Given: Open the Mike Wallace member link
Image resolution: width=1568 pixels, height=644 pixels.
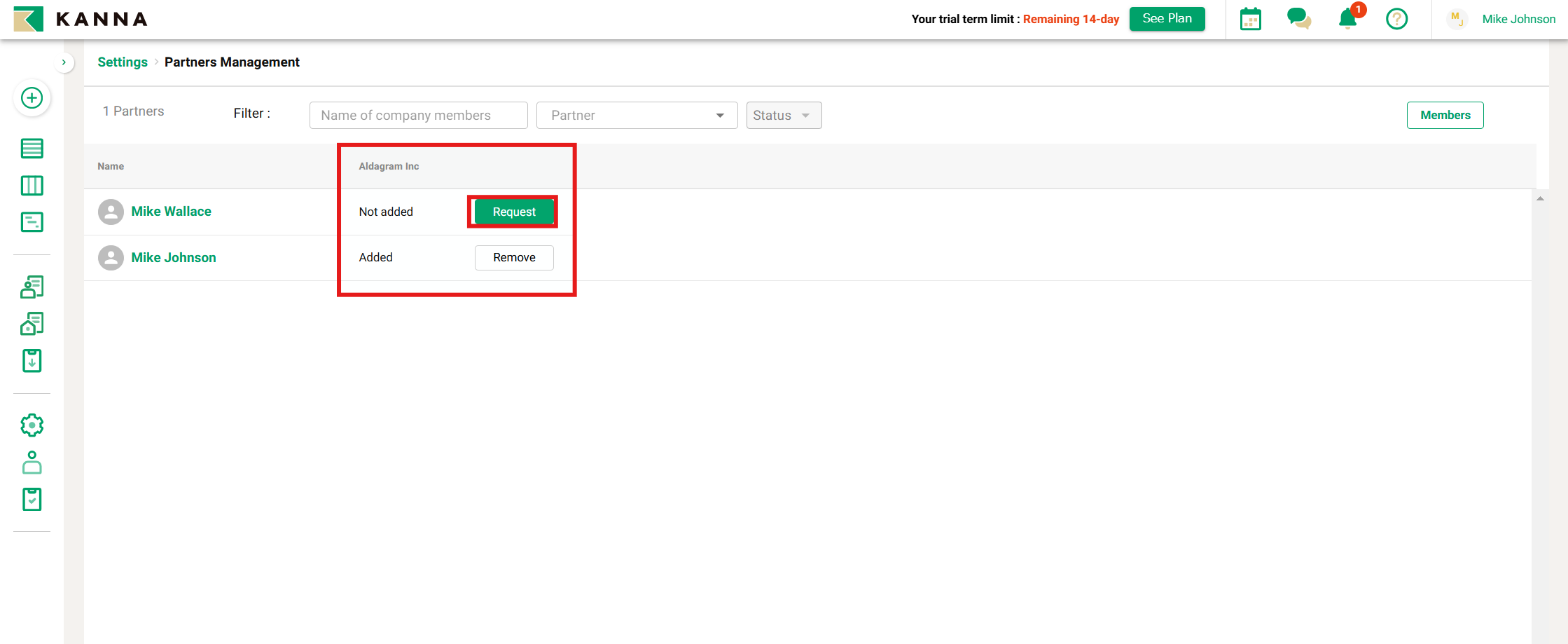Looking at the screenshot, I should 171,212.
